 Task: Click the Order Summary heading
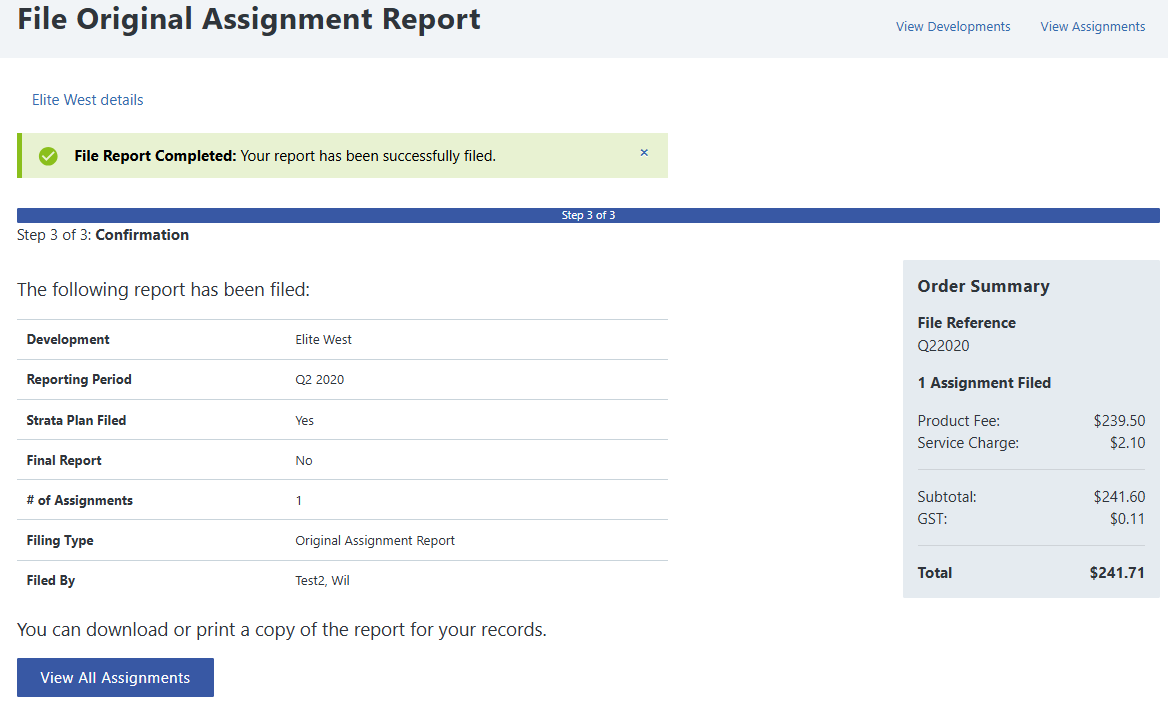pyautogui.click(x=983, y=286)
